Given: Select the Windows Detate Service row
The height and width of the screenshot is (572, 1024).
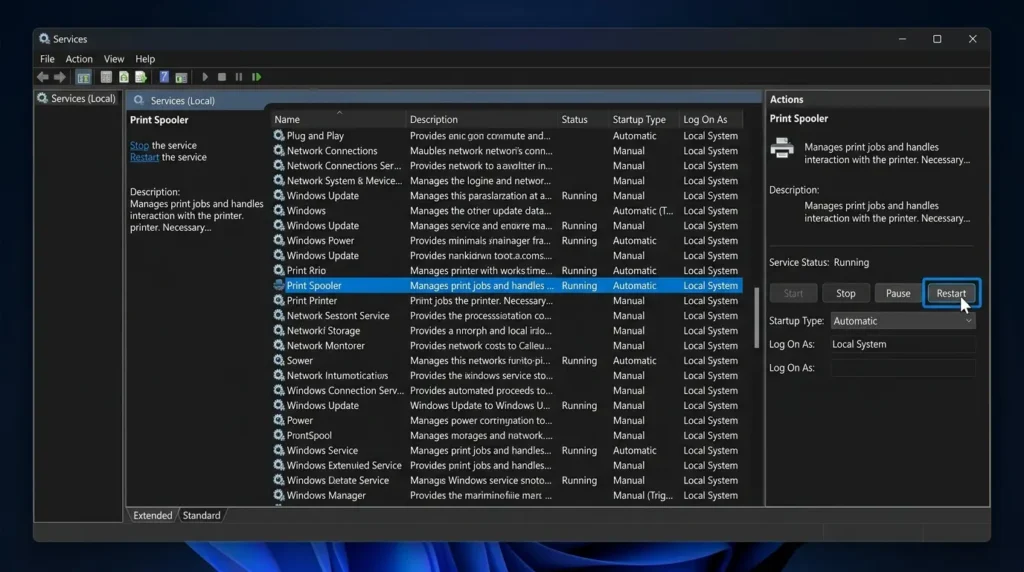Looking at the screenshot, I should [507, 480].
